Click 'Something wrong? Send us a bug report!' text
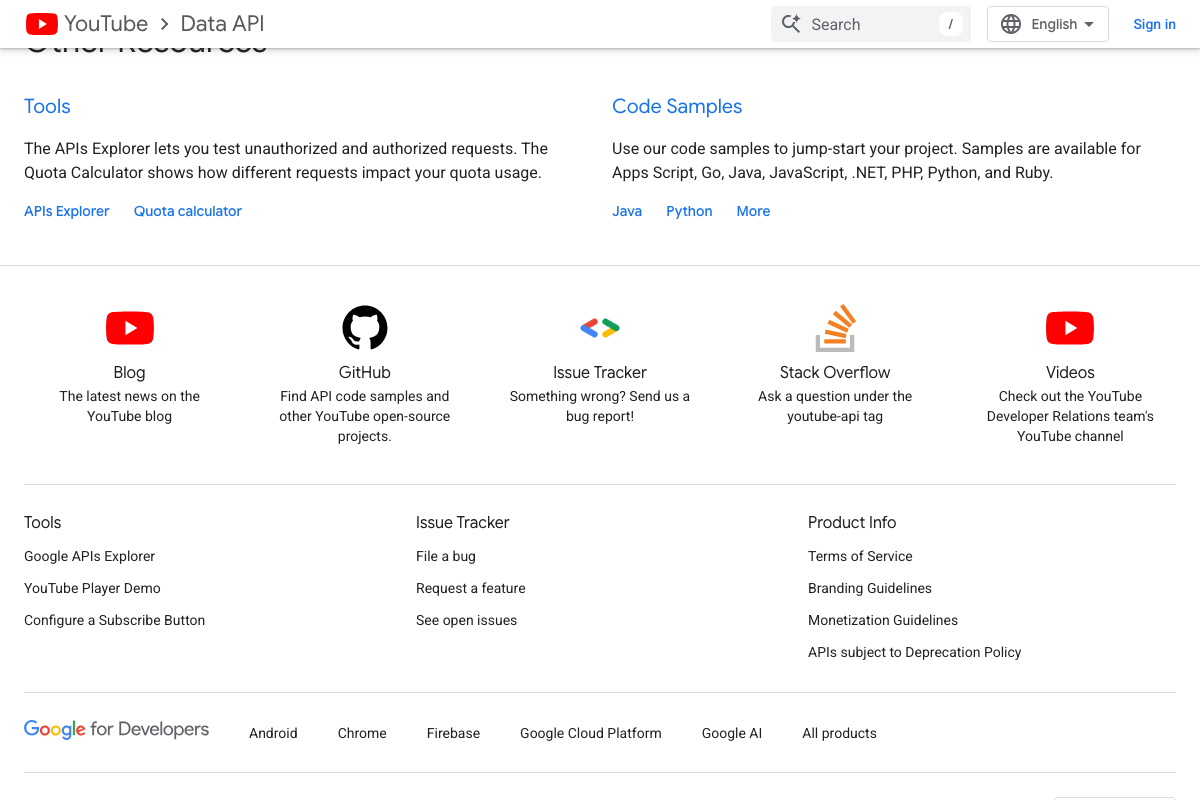Screen dimensions: 1200x800 click(x=600, y=406)
